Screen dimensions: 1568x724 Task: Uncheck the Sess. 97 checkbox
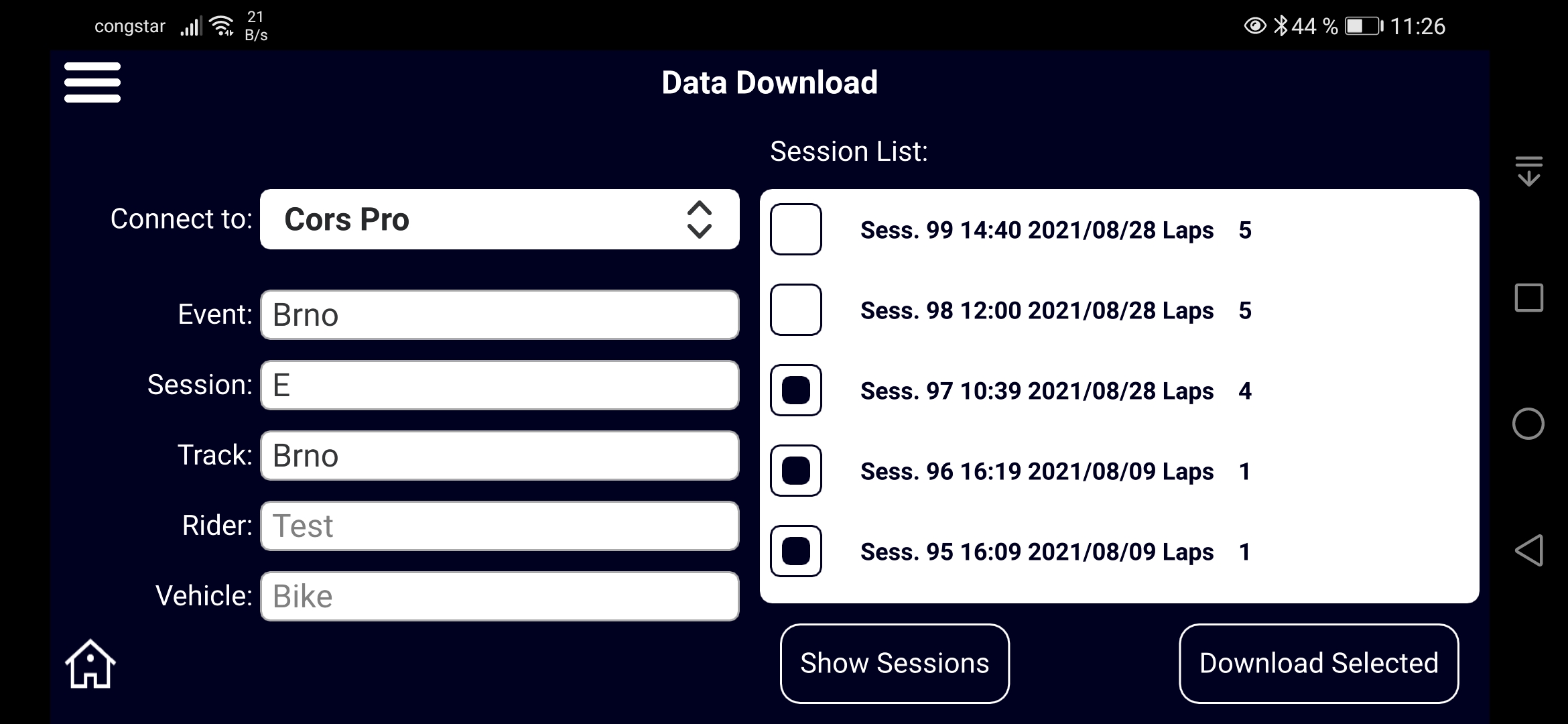(796, 390)
